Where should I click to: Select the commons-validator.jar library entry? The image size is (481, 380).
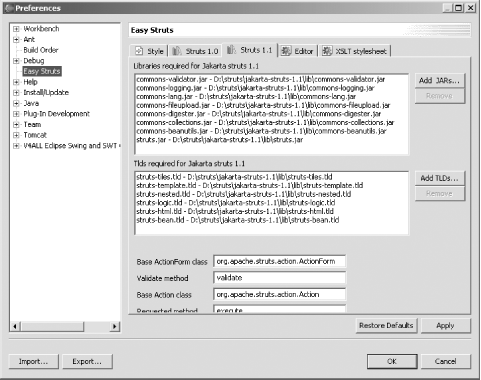click(x=261, y=79)
